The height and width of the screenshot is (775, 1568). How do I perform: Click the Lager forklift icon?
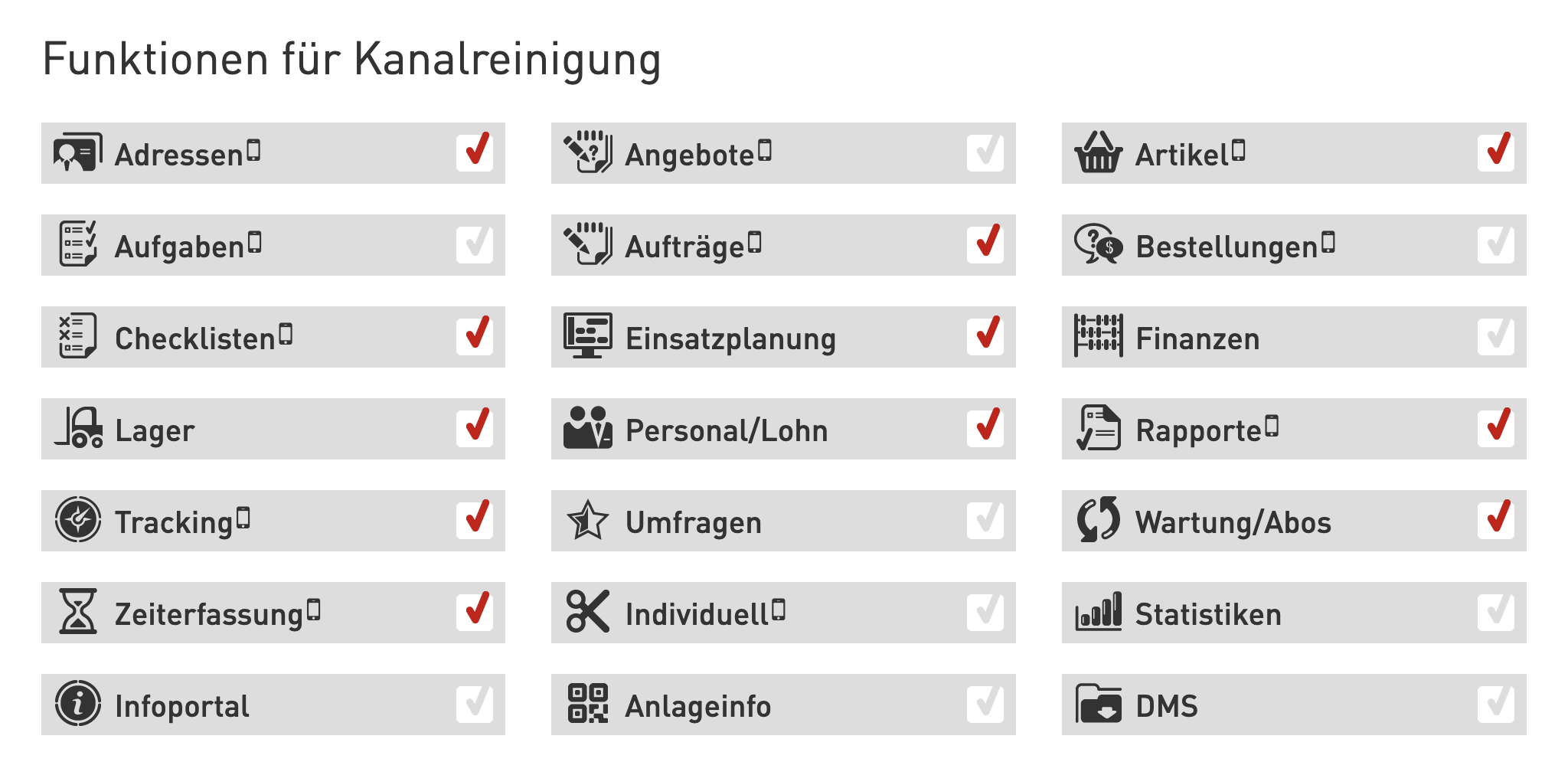click(79, 428)
